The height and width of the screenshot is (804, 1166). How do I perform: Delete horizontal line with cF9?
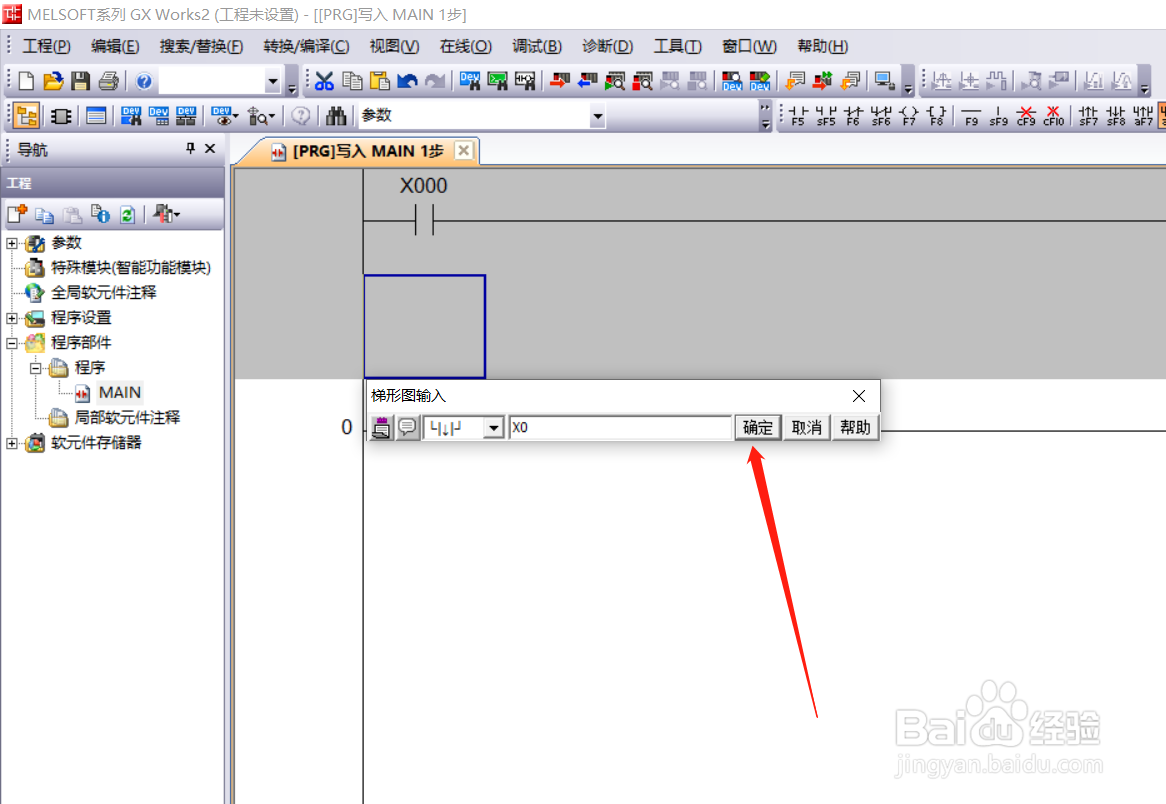coord(1026,115)
